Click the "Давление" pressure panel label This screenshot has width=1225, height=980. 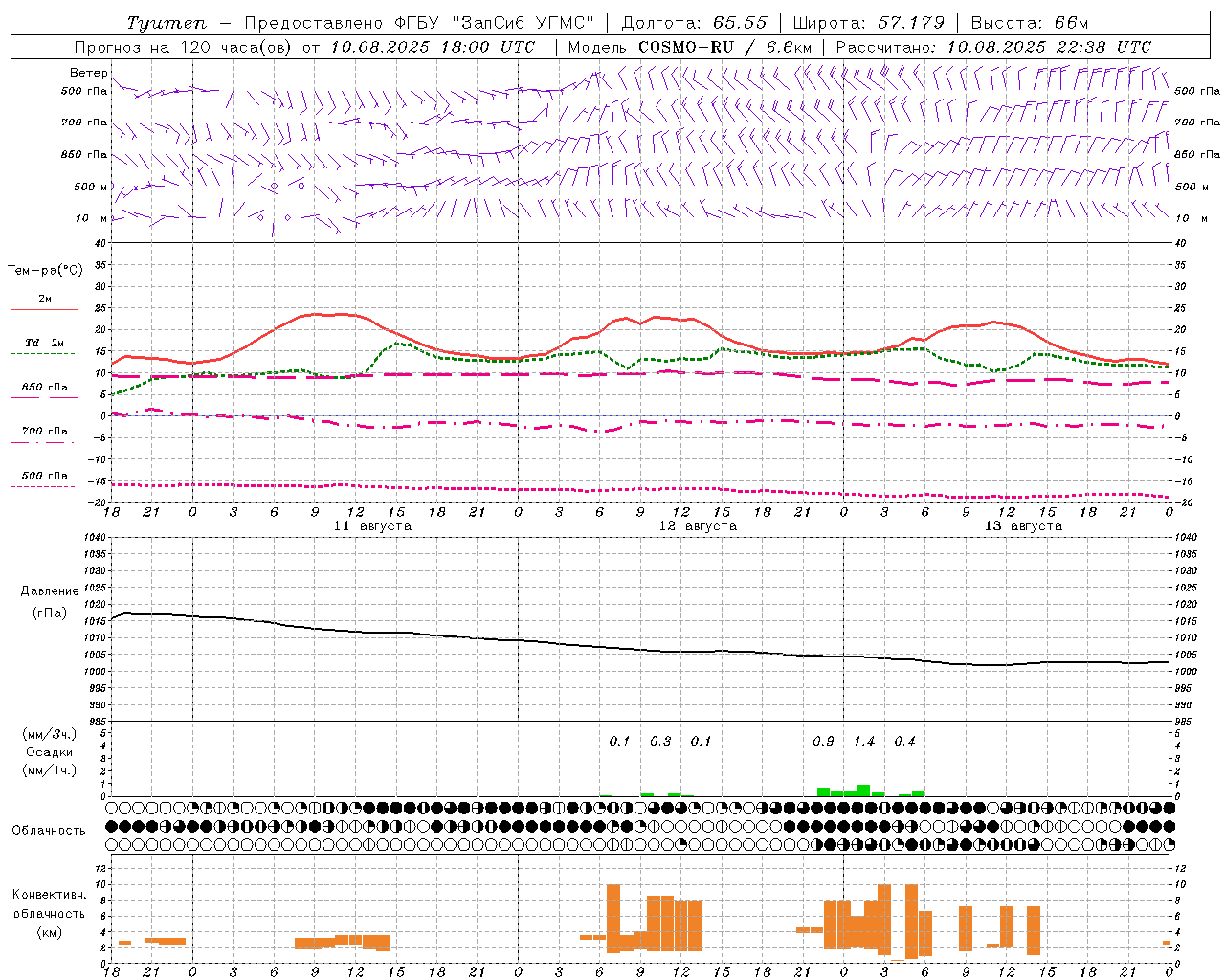click(50, 591)
